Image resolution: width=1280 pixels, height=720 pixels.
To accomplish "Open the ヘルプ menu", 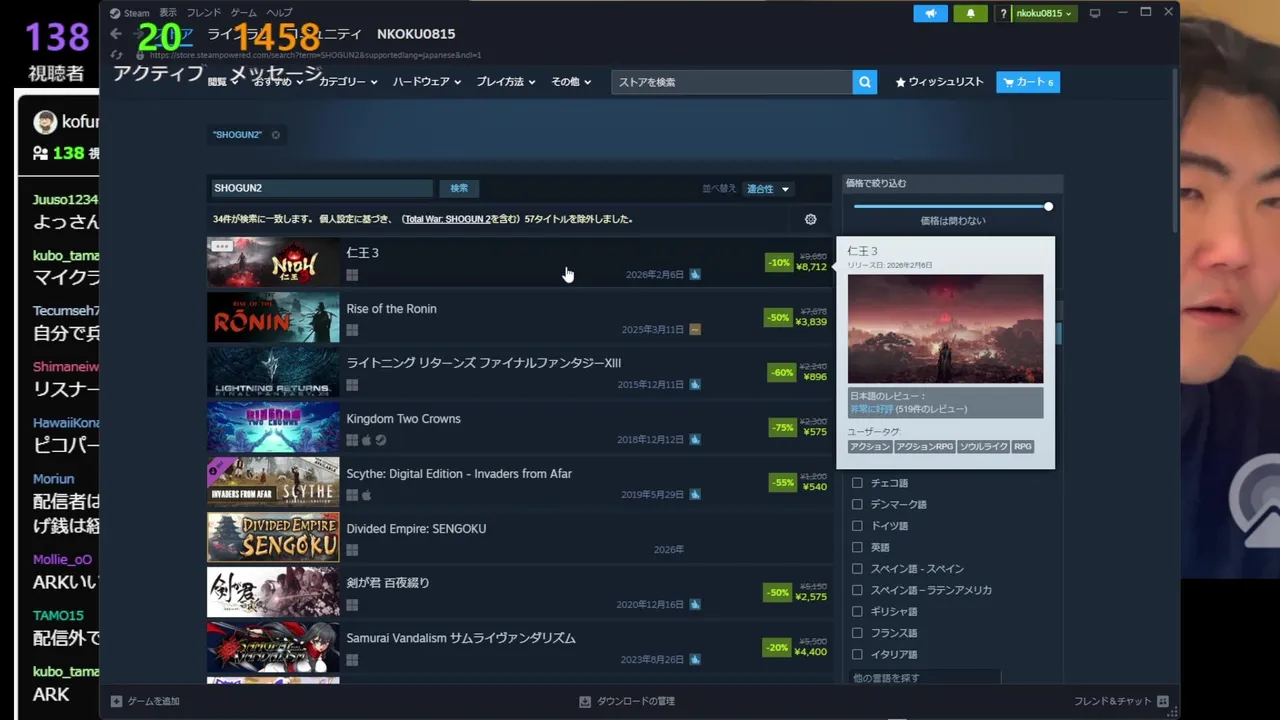I will coord(279,13).
